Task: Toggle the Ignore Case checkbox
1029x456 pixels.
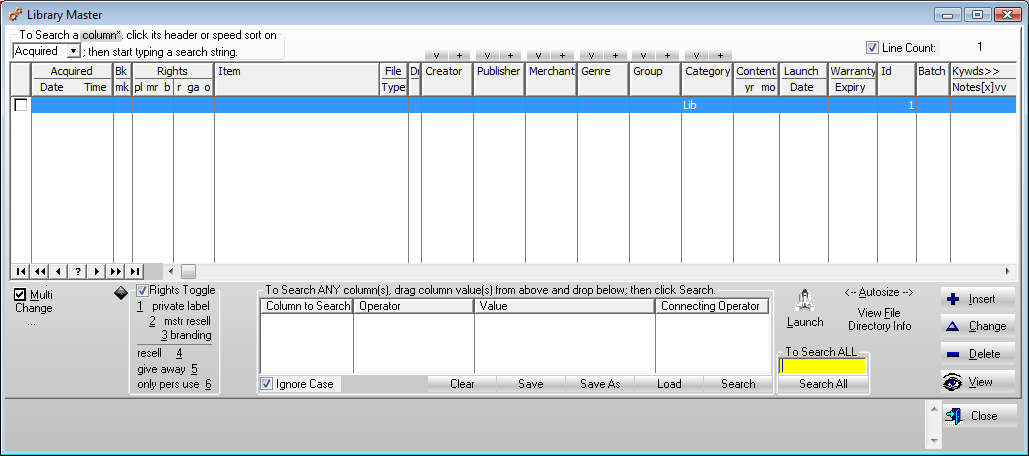Action: pos(266,384)
